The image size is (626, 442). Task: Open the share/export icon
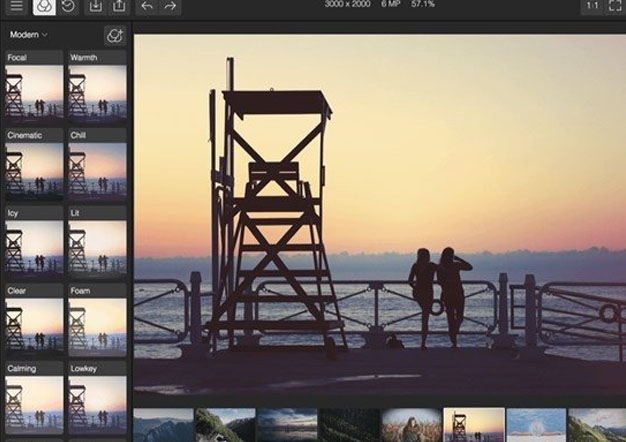click(x=120, y=6)
